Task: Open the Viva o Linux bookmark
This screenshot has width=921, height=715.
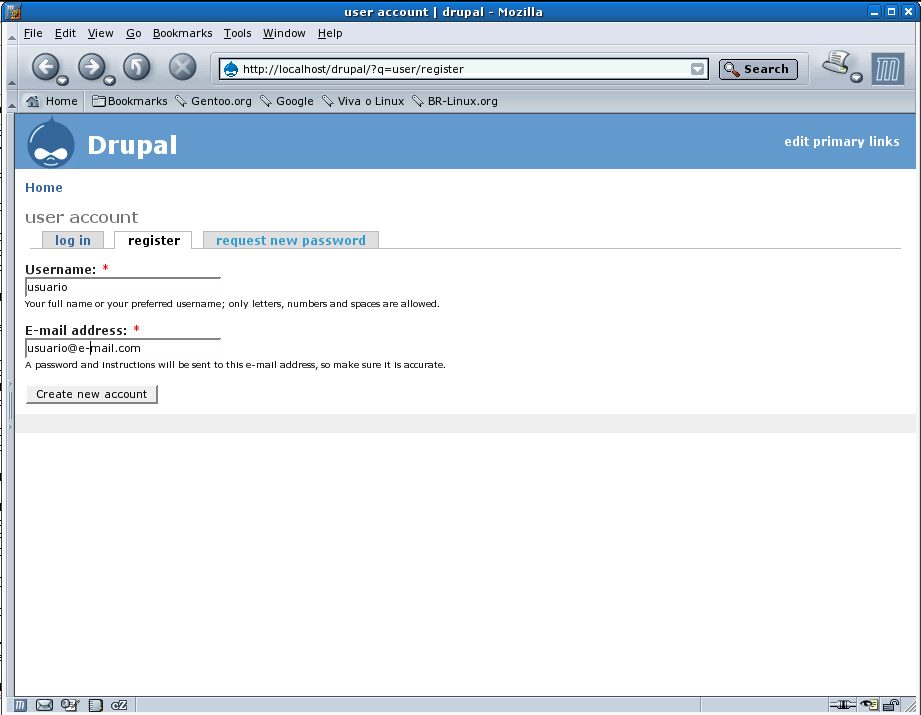Action: point(363,101)
